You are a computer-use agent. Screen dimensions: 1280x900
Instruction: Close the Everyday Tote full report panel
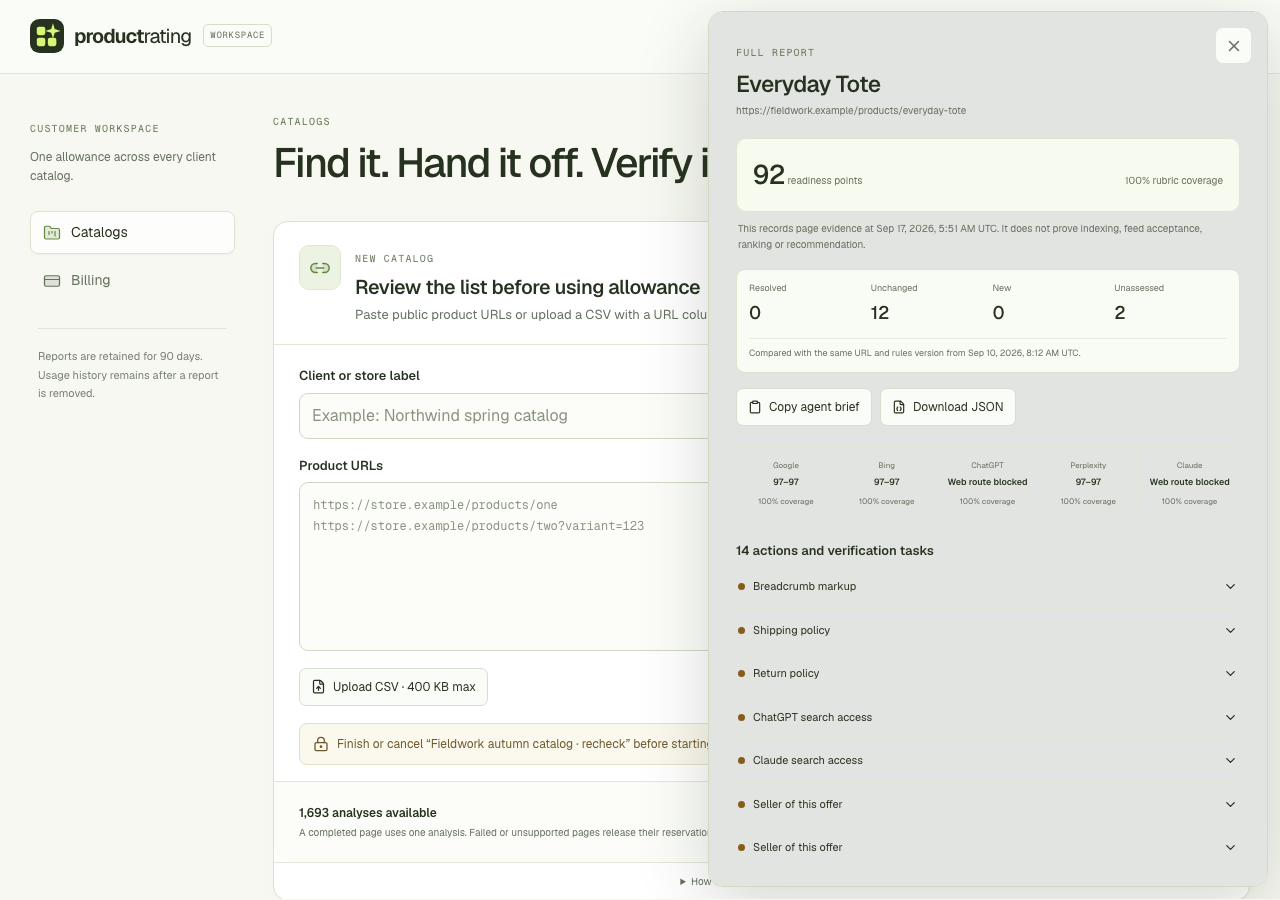pyautogui.click(x=1233, y=46)
